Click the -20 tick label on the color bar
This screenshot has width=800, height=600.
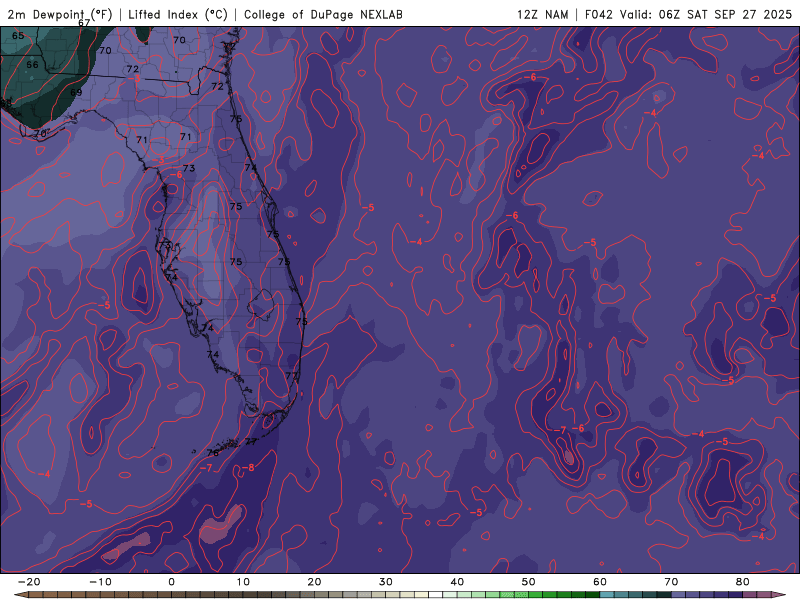coord(29,582)
